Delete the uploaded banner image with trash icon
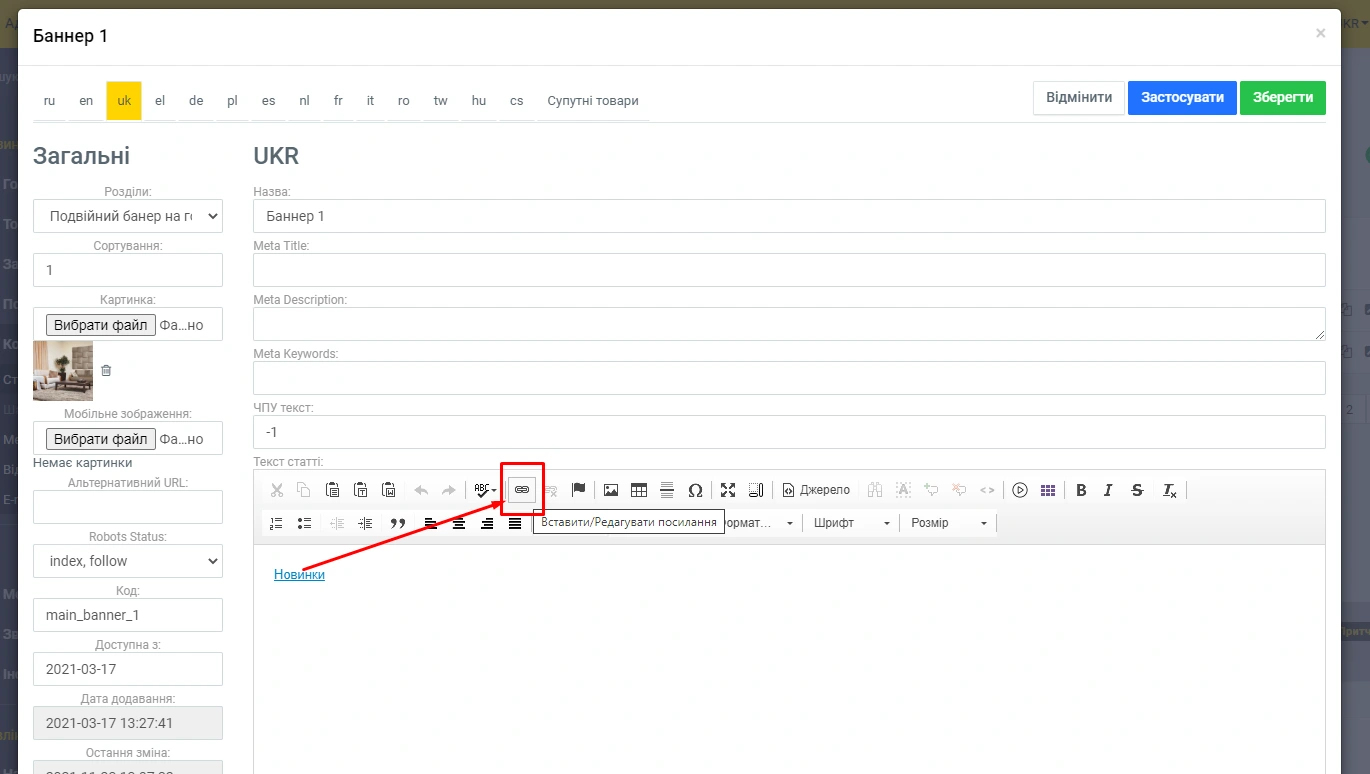This screenshot has width=1370, height=774. 107,370
